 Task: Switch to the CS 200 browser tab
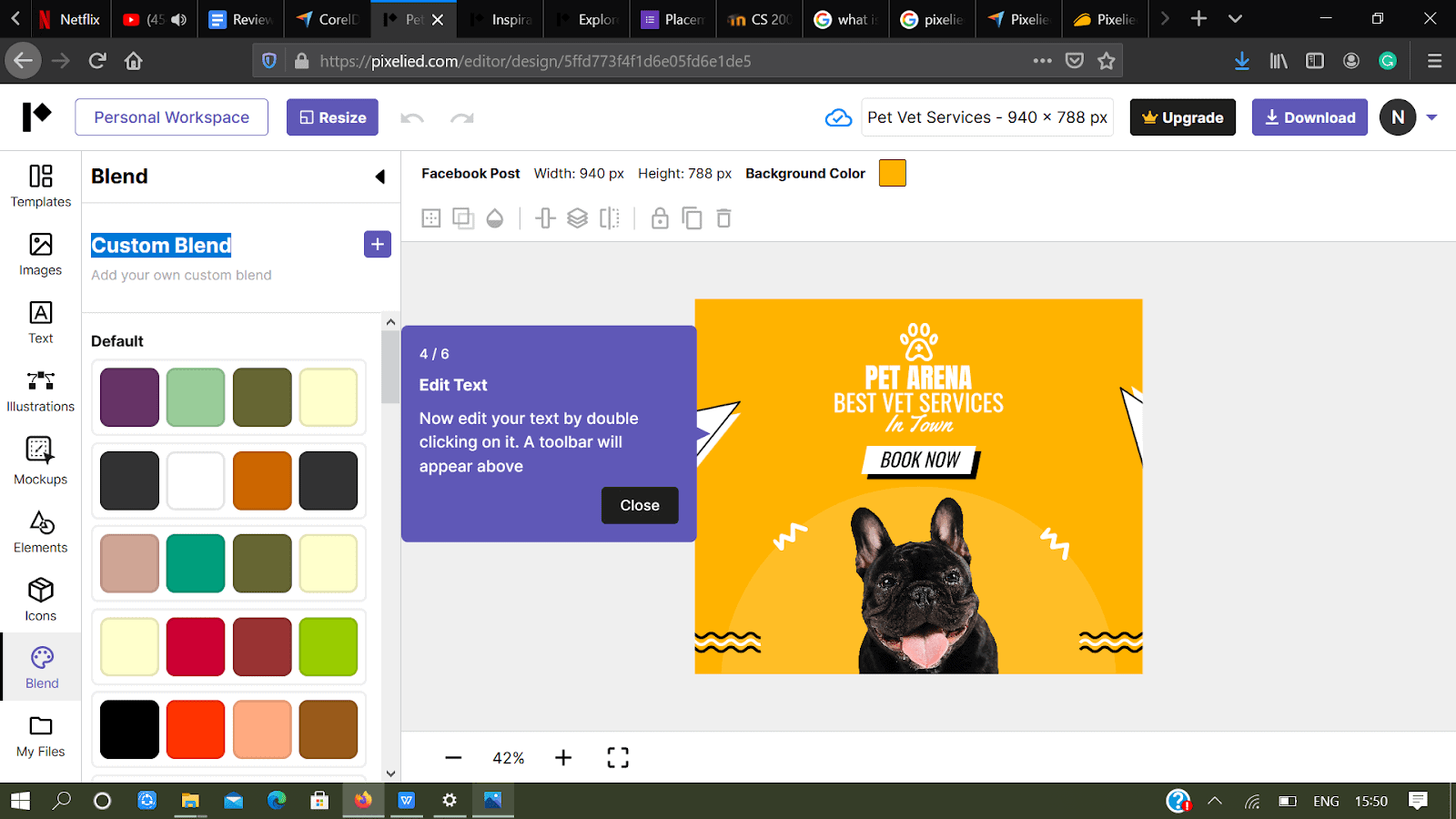(x=760, y=19)
